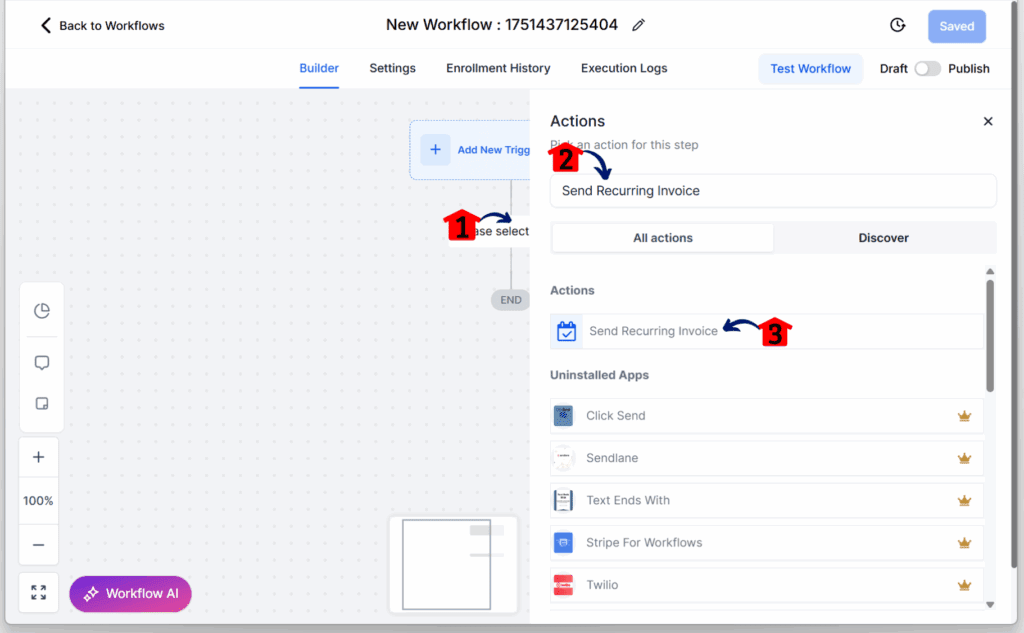Click the Stripe For Workflows app icon
The image size is (1024, 633).
coord(563,543)
